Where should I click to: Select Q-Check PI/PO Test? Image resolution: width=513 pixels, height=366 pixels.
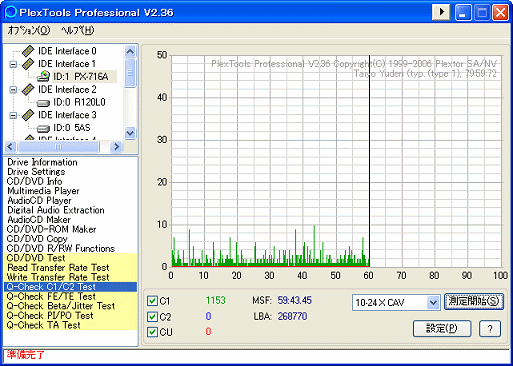coord(50,316)
